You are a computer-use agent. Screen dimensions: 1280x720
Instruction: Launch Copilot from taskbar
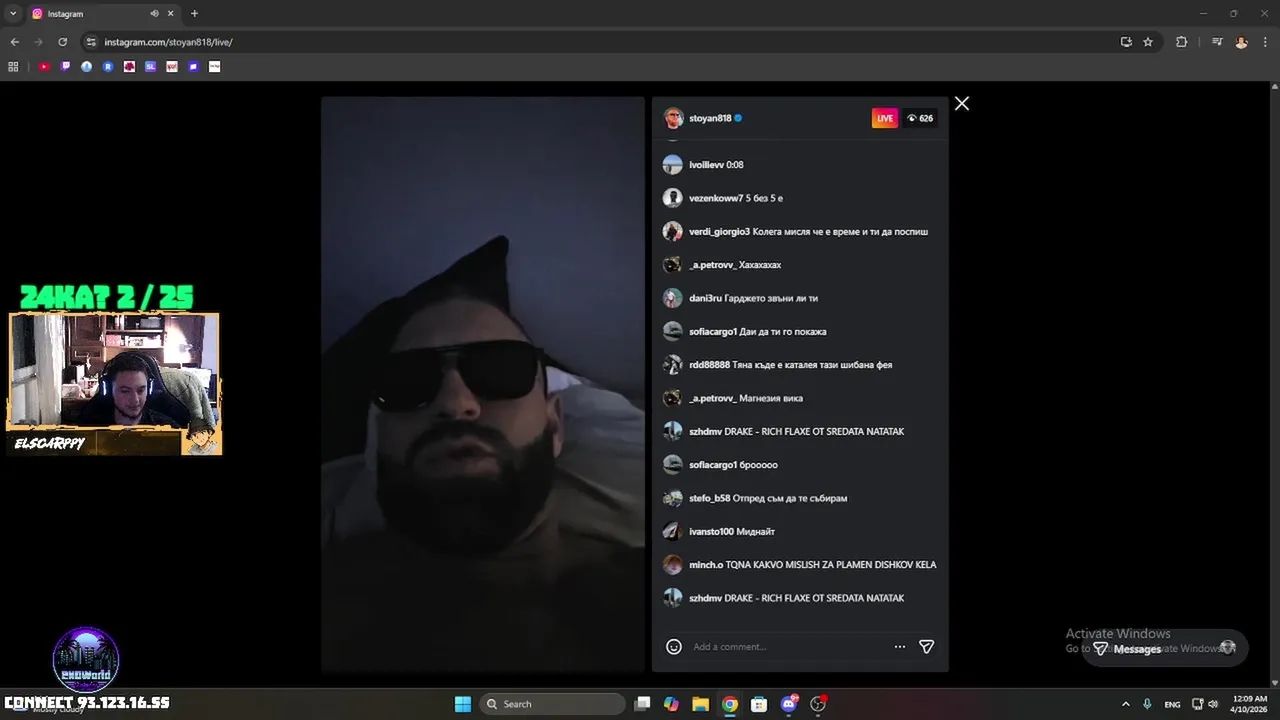(x=671, y=704)
